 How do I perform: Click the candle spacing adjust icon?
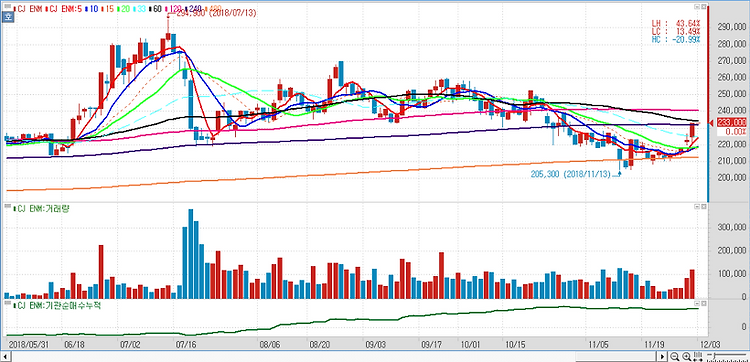coord(698,357)
